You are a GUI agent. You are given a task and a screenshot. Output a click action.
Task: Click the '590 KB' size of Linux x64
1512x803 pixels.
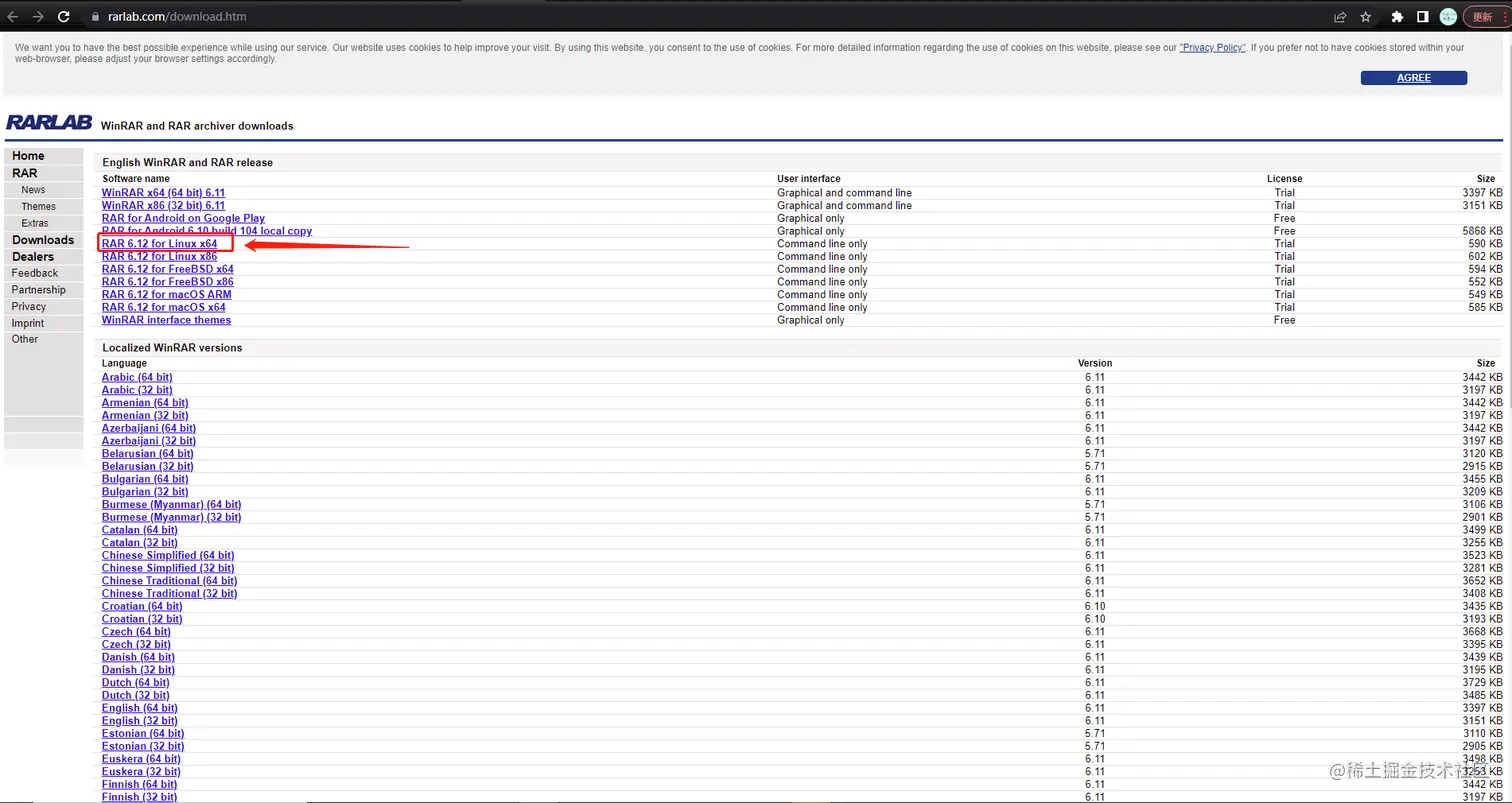[x=1485, y=244]
